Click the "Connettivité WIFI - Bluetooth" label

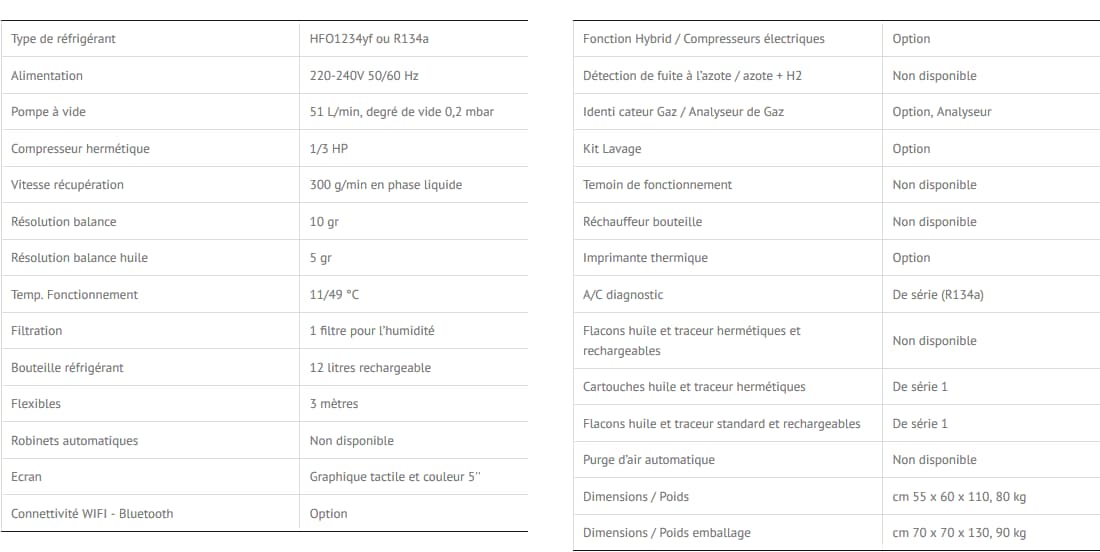click(x=92, y=514)
